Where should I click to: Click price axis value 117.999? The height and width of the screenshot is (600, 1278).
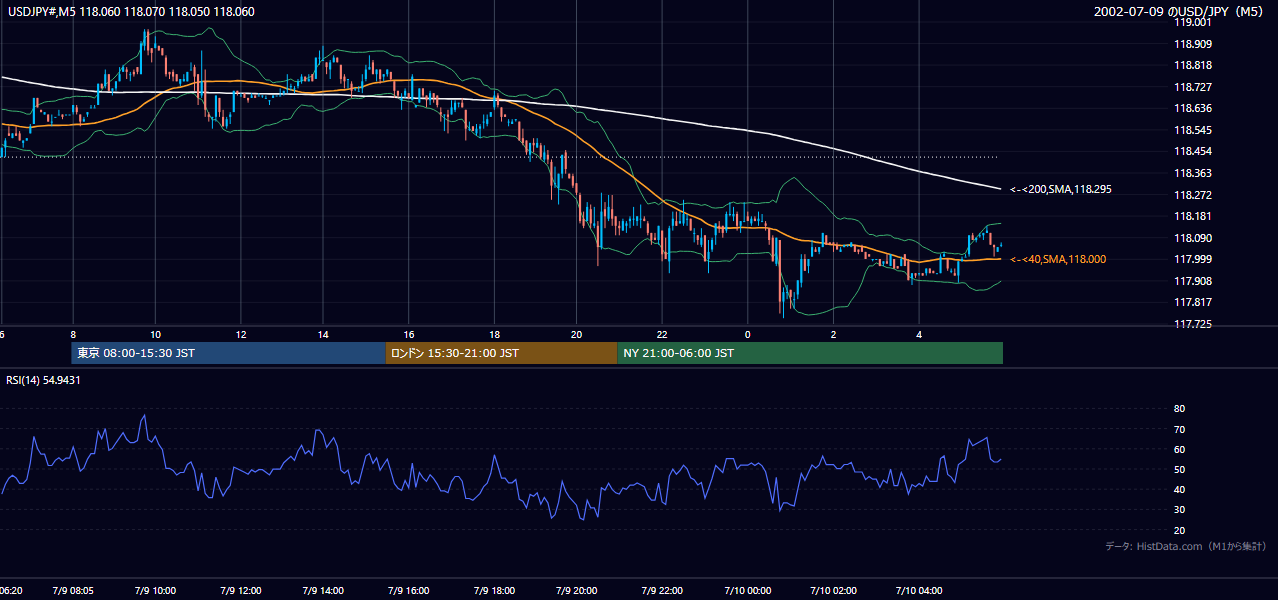click(x=1193, y=259)
